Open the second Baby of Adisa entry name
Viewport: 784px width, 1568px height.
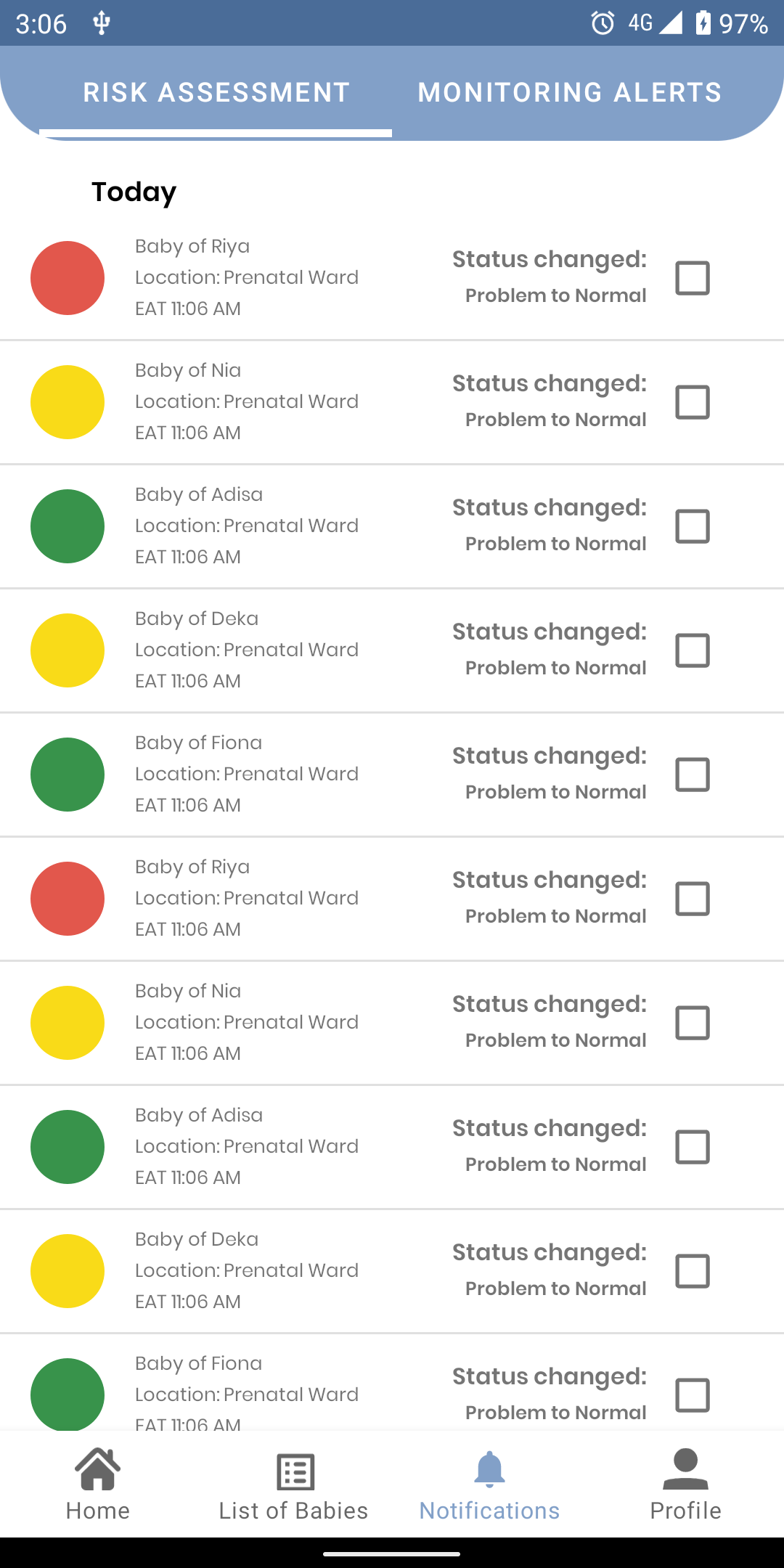[x=199, y=1115]
